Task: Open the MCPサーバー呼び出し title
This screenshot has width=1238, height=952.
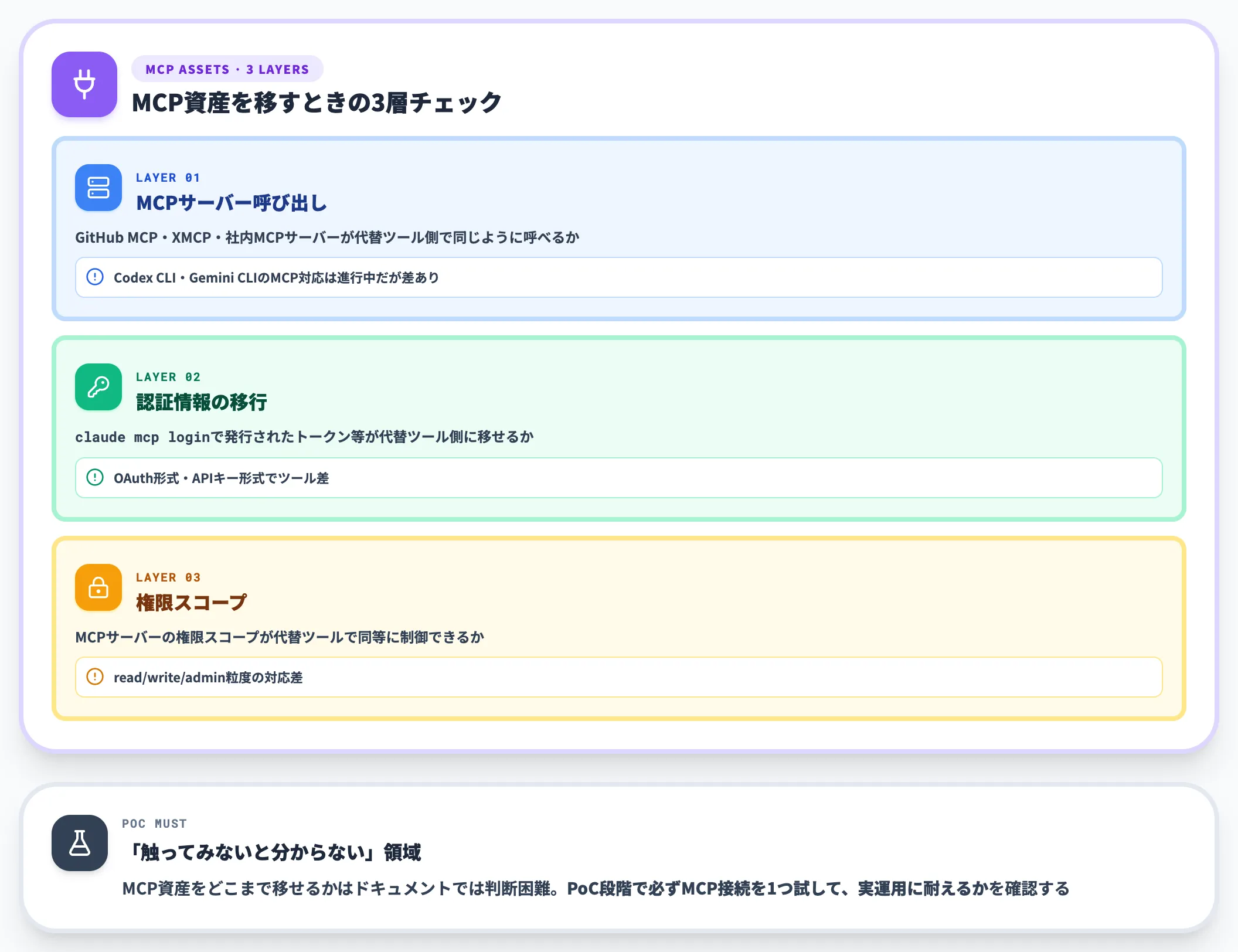Action: pos(232,203)
